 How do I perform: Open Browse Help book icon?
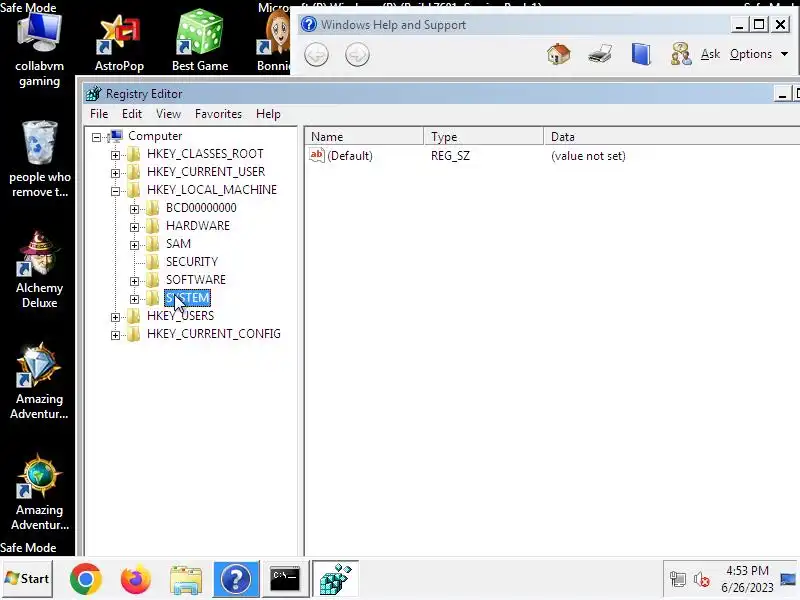tap(641, 54)
